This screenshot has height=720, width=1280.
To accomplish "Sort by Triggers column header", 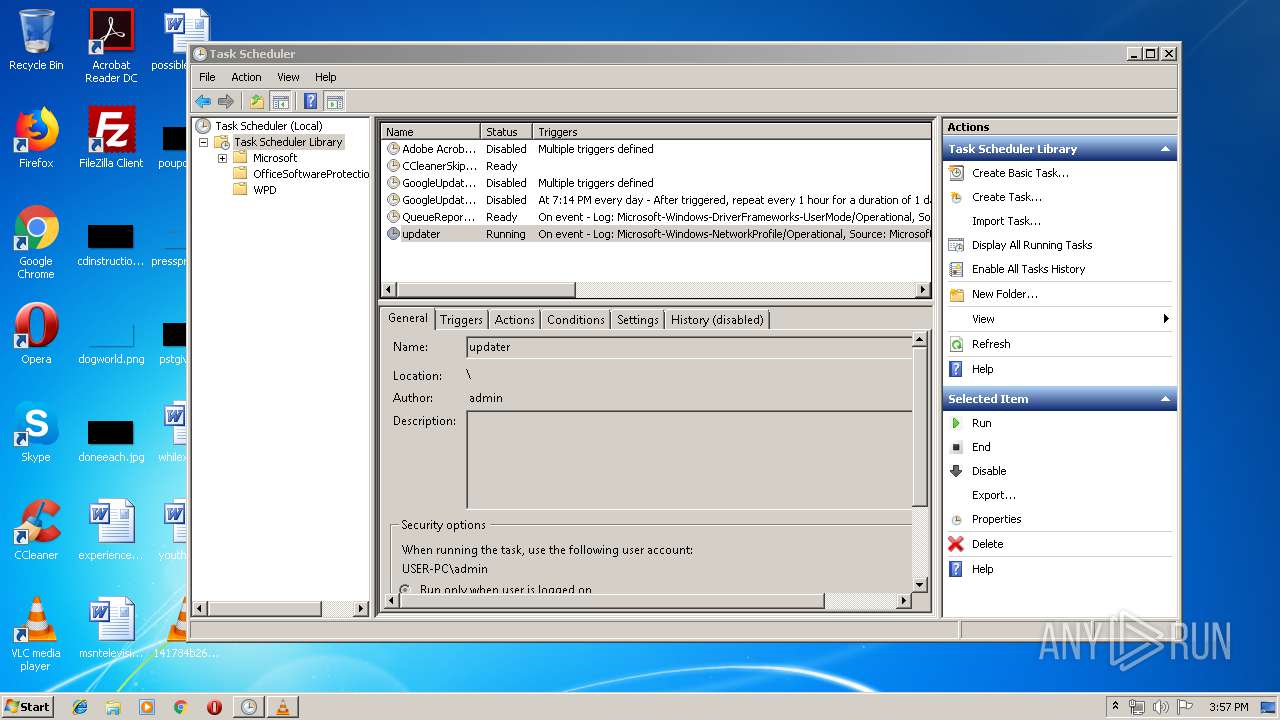I will [x=732, y=132].
